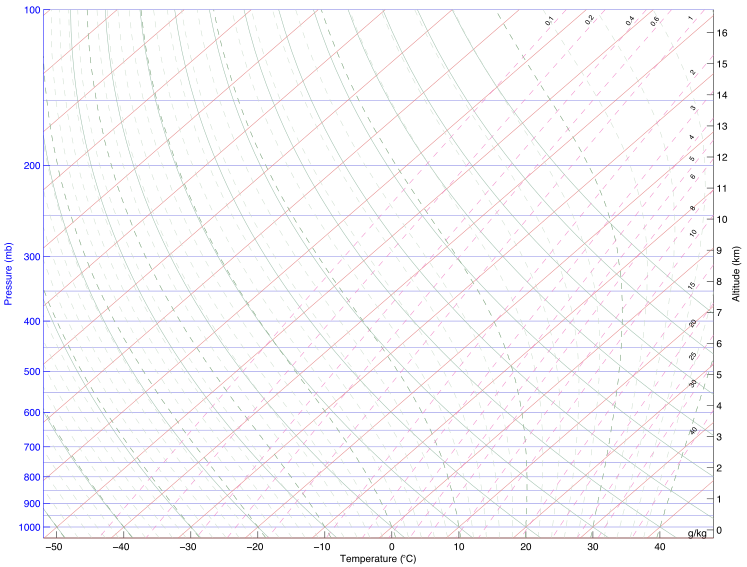Click the 10 temperature axis tick label
The image size is (747, 567).
[459, 547]
